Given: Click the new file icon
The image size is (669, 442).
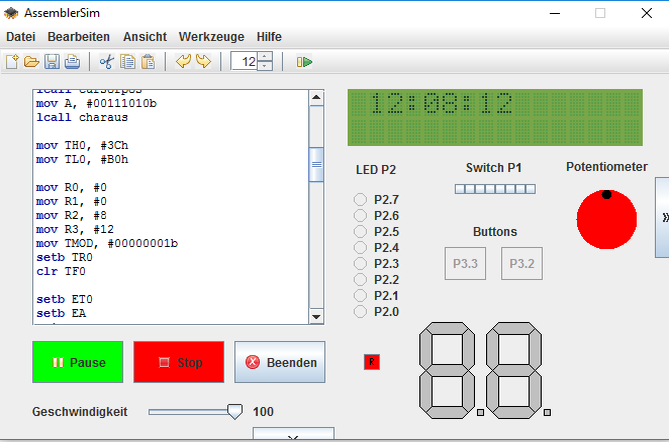Looking at the screenshot, I should click(x=13, y=62).
